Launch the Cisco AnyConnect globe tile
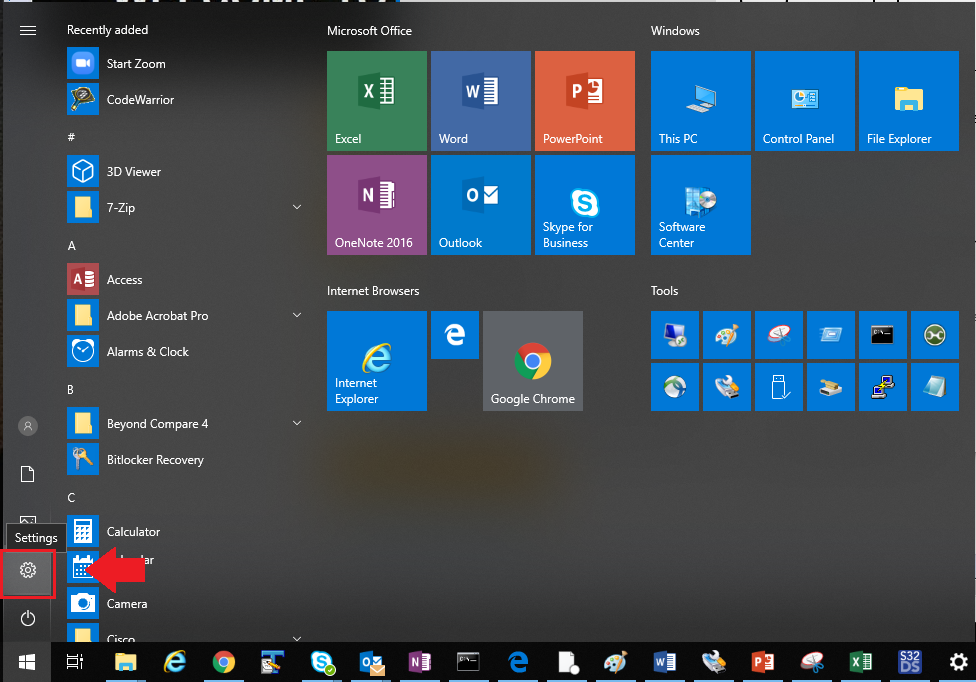 [x=675, y=387]
